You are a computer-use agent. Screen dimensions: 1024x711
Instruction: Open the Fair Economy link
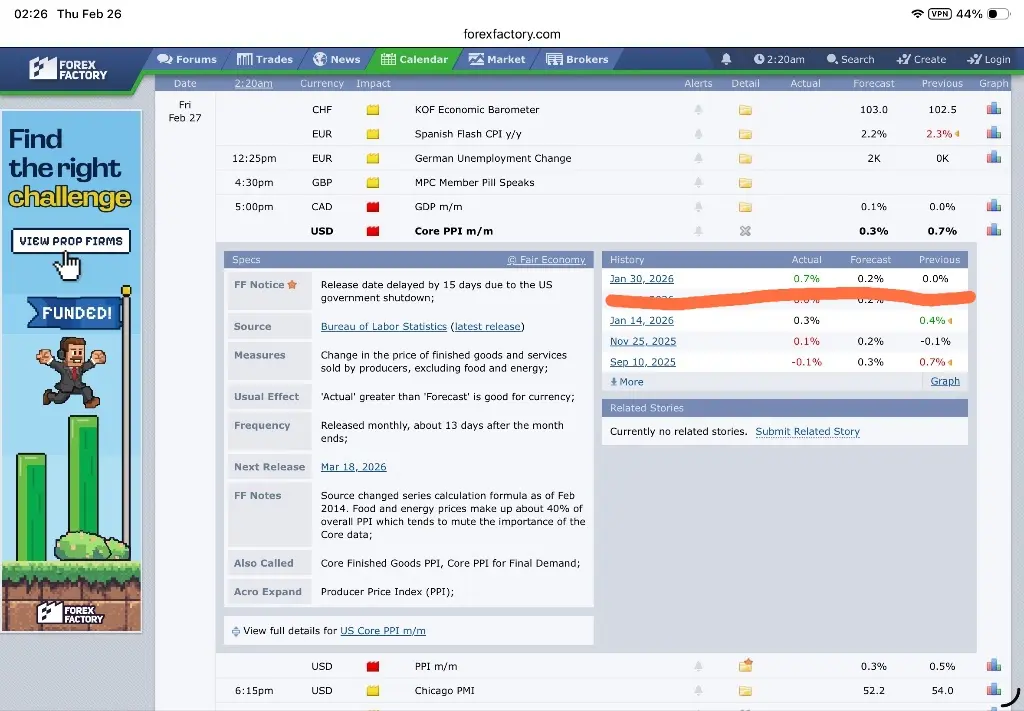pyautogui.click(x=546, y=260)
